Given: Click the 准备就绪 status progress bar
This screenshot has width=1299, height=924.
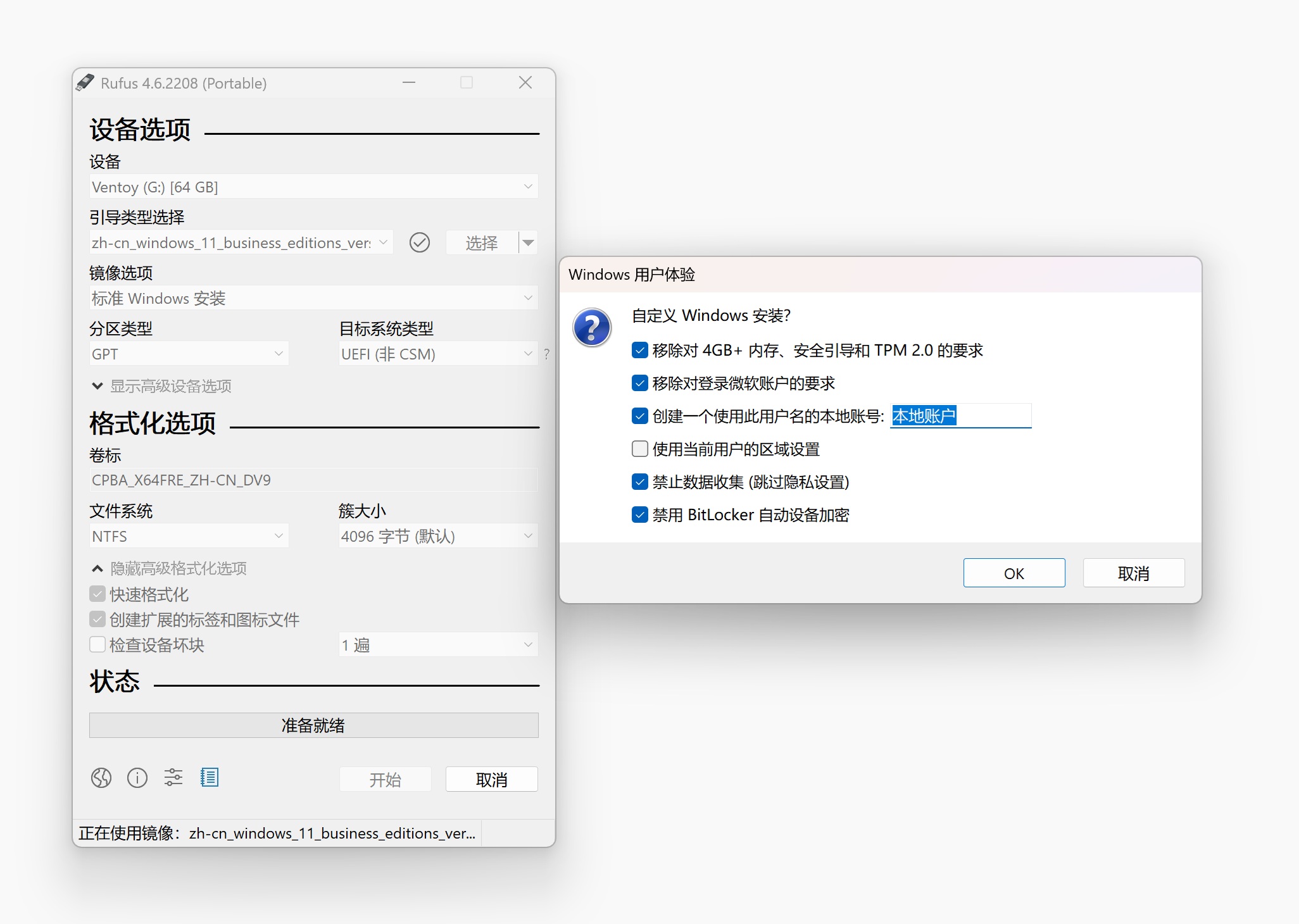Looking at the screenshot, I should 314,725.
